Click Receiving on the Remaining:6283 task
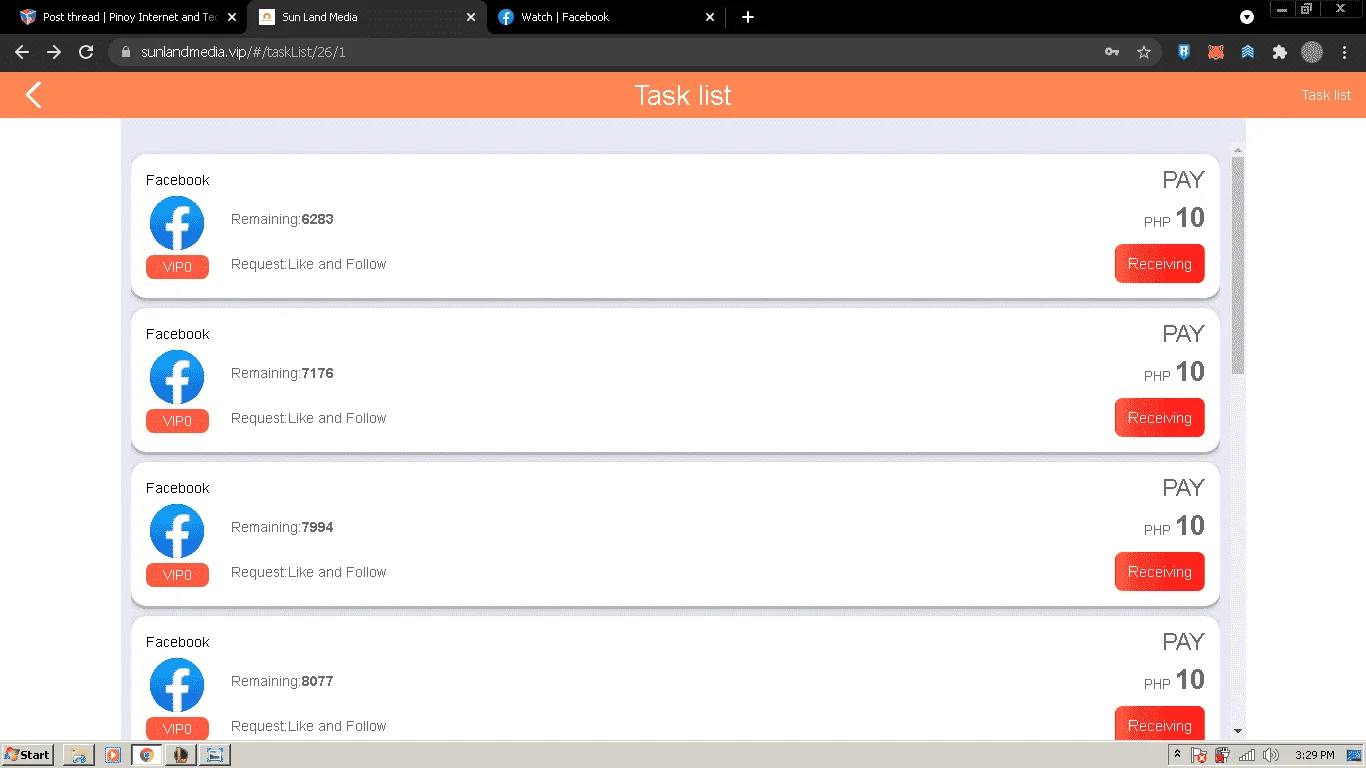 1160,264
